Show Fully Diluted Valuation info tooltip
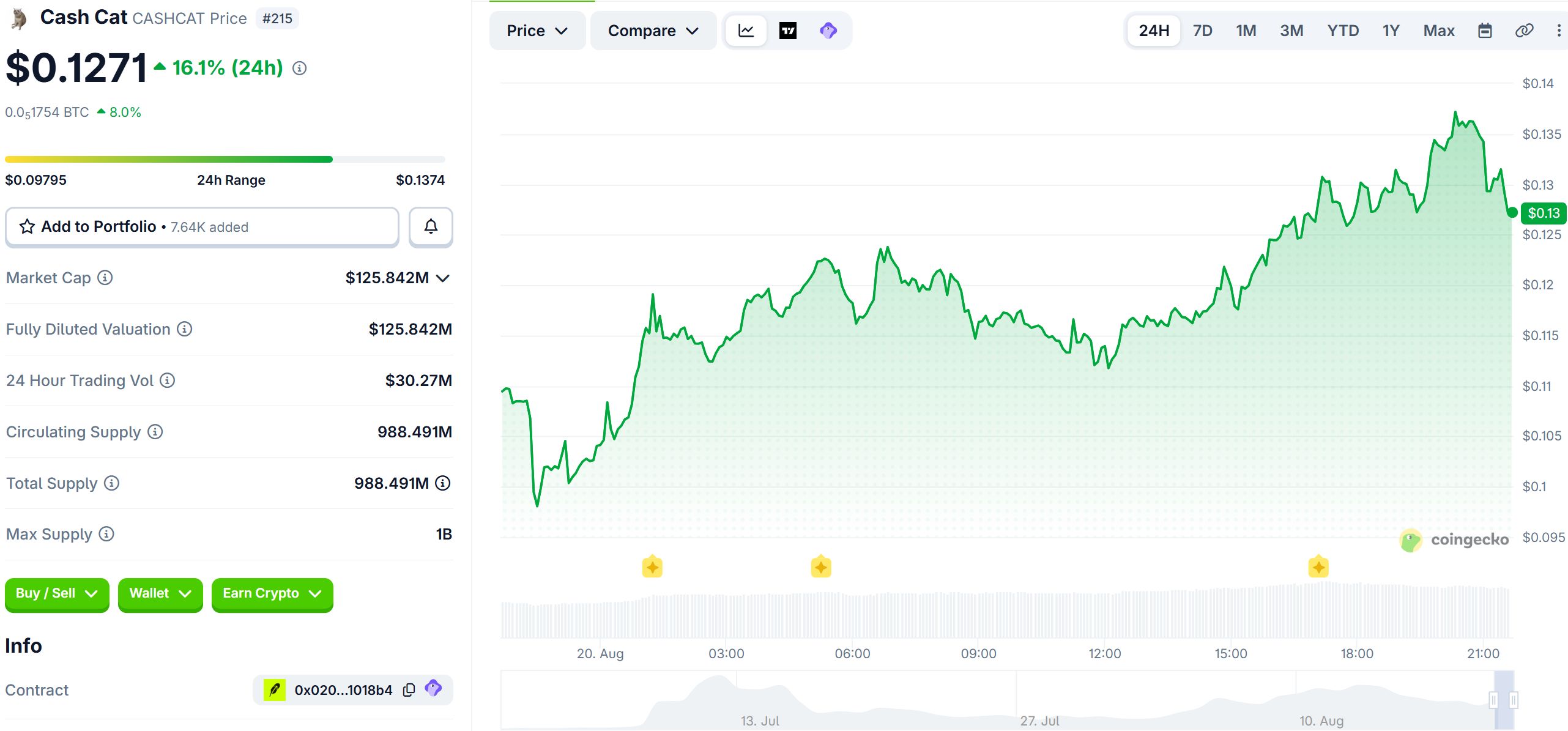Viewport: 1568px width, 731px height. pyautogui.click(x=184, y=329)
